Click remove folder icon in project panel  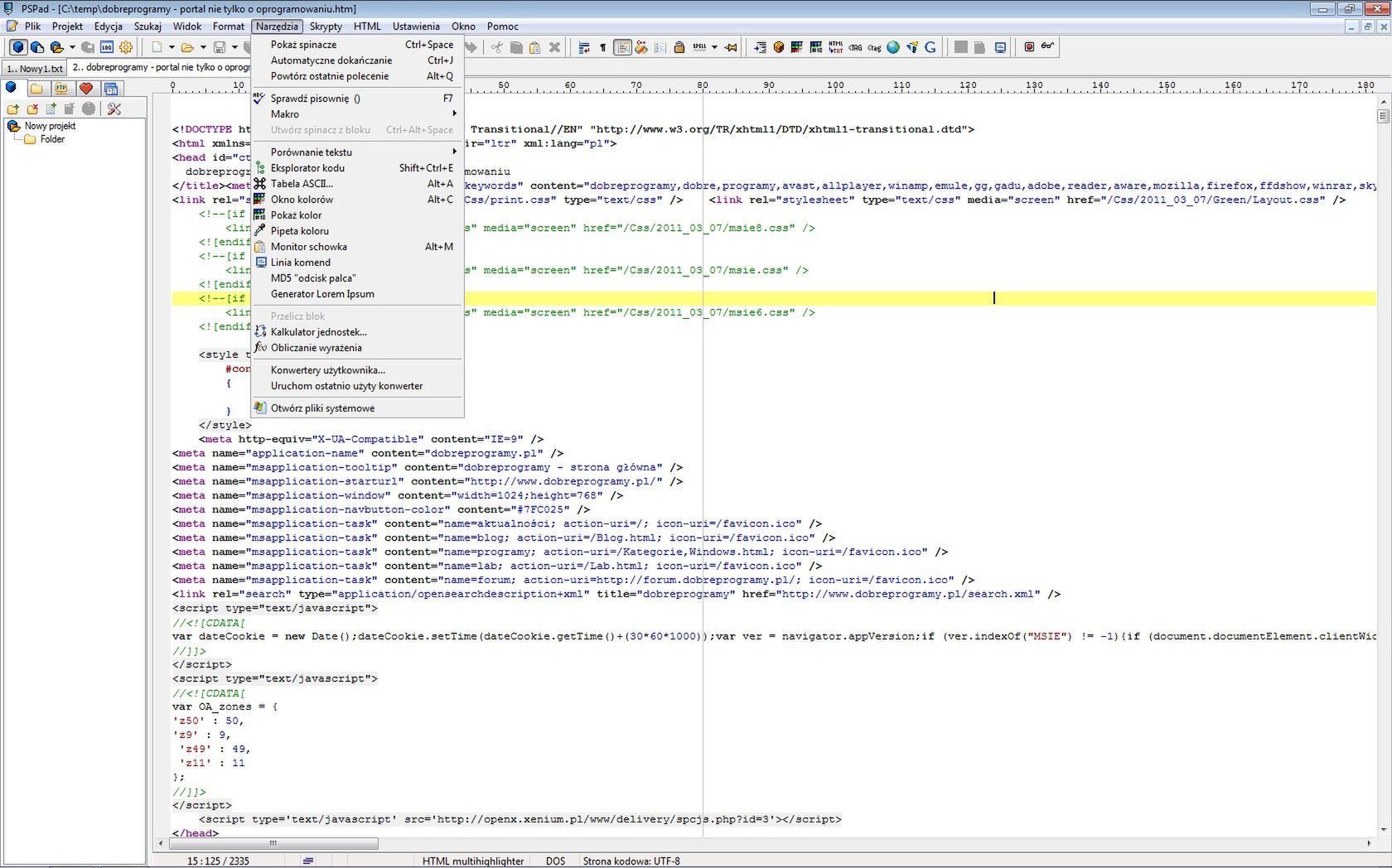[x=32, y=108]
